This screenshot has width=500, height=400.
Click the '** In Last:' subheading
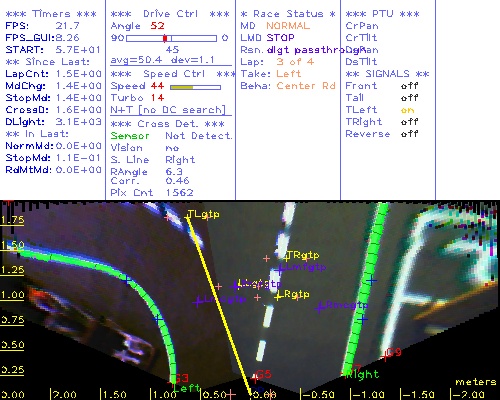pyautogui.click(x=37, y=134)
